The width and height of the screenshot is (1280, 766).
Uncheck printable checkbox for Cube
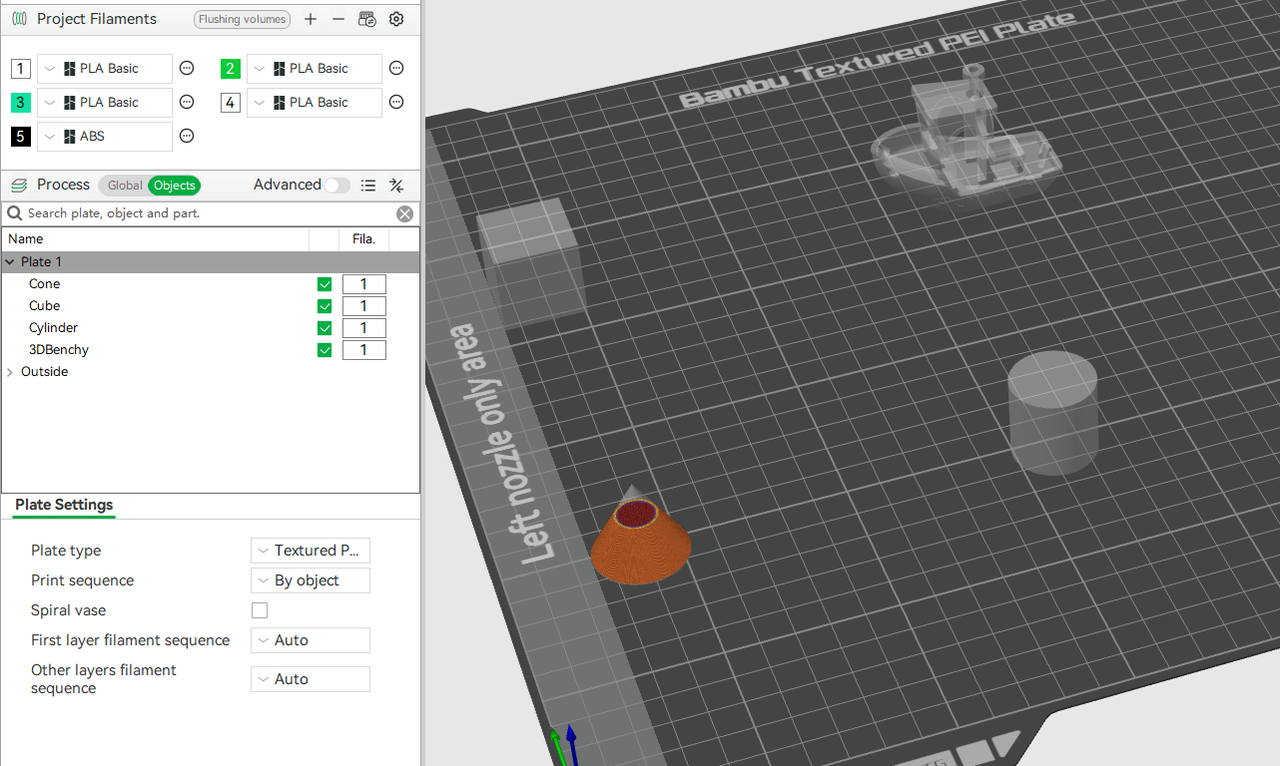324,306
